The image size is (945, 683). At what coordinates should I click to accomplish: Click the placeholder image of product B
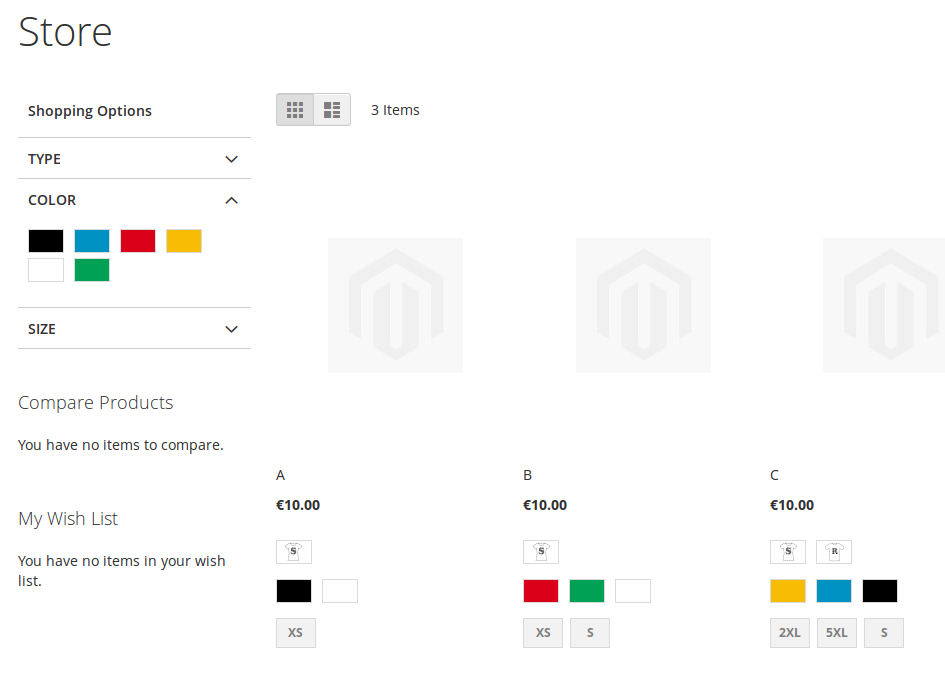coord(643,305)
